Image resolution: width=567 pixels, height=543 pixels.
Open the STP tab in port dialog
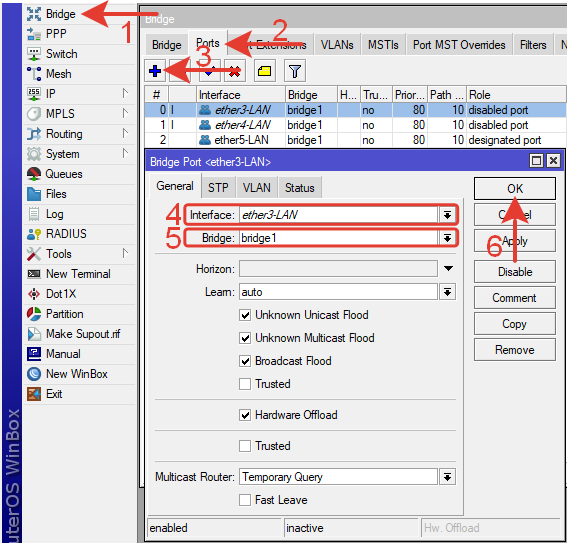(218, 188)
